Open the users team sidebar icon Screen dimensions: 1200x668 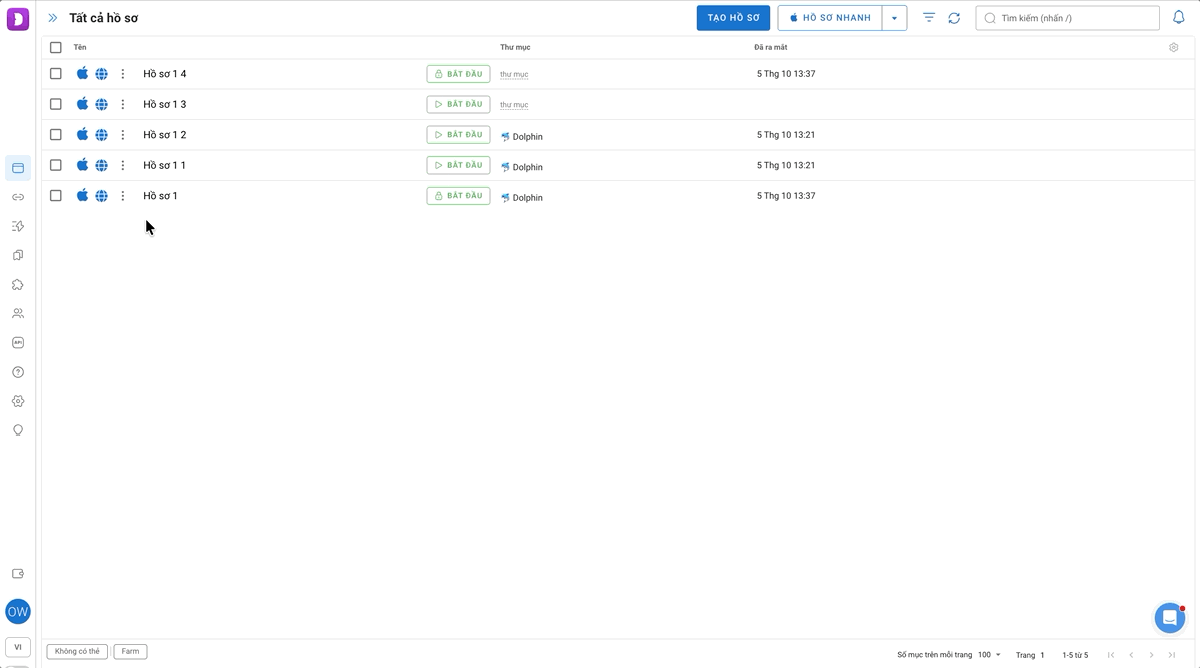click(18, 313)
